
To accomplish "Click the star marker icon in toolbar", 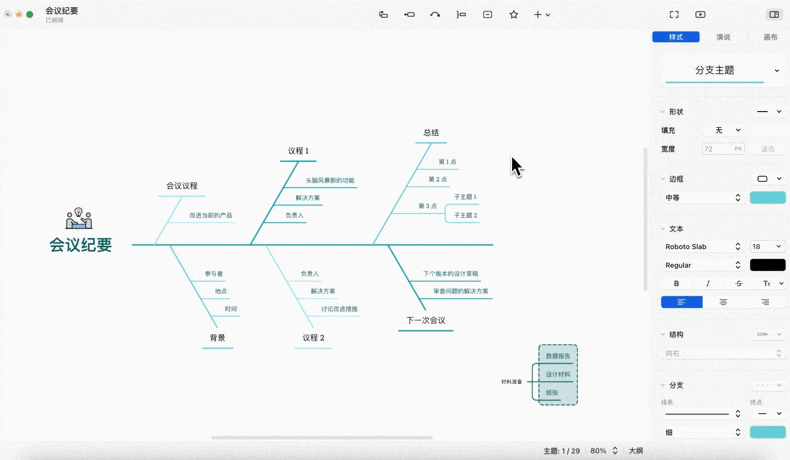I will point(514,15).
